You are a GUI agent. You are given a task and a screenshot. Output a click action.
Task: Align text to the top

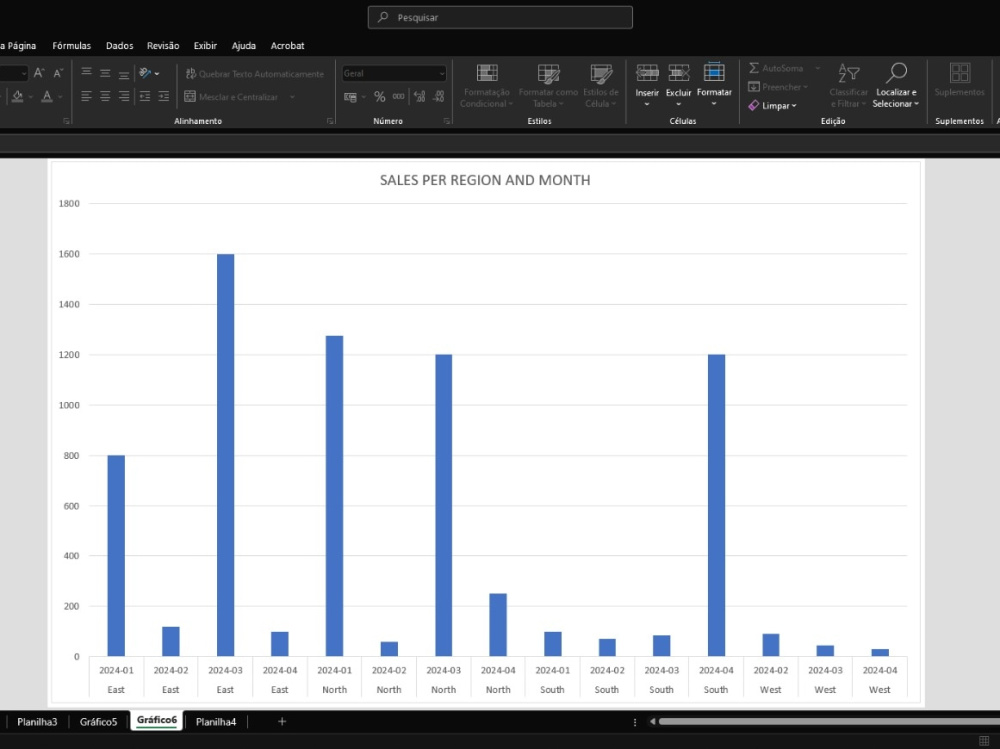[86, 73]
